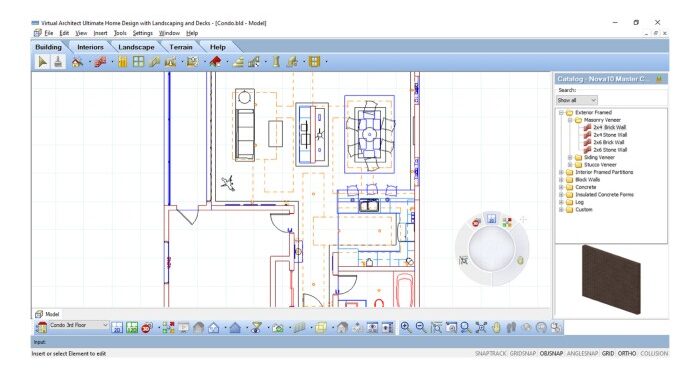Click the 2D icon on the navigation wheel
Viewport: 700px width, 375px height.
tap(492, 219)
